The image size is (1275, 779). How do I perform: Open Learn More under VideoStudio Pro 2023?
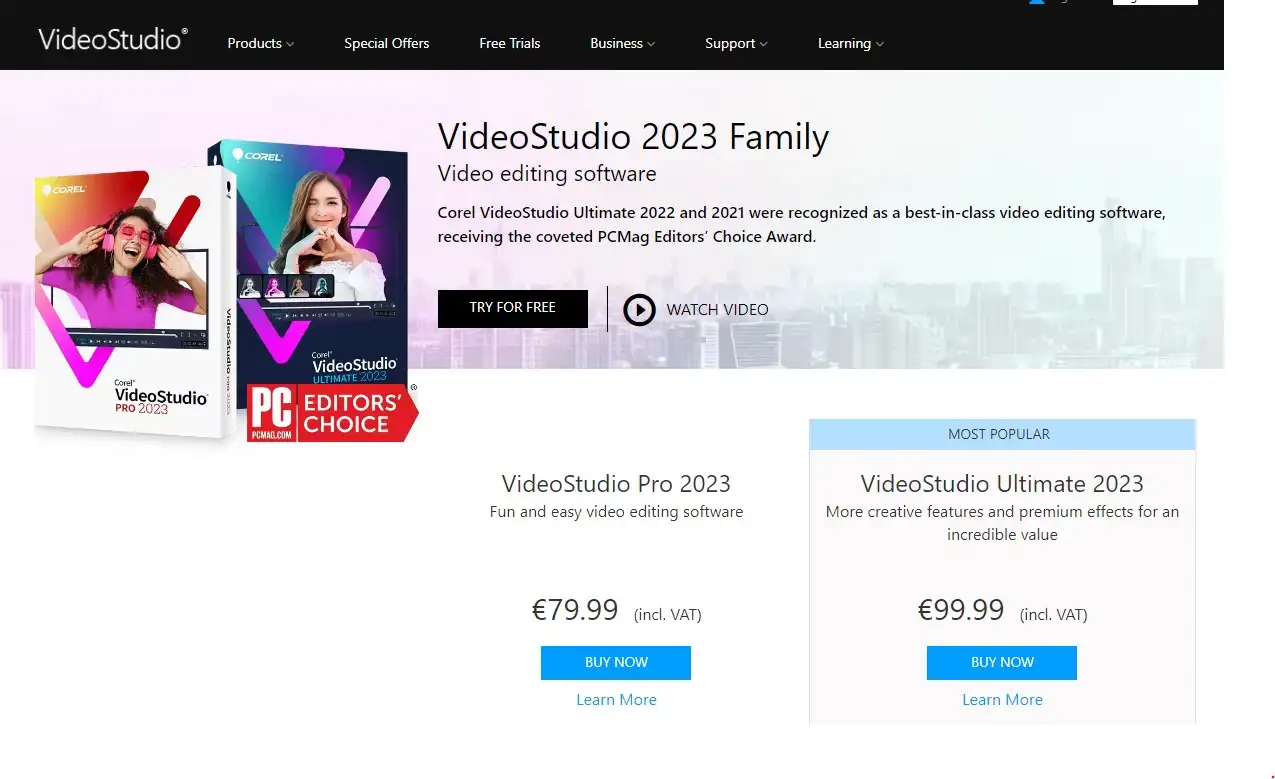(616, 700)
